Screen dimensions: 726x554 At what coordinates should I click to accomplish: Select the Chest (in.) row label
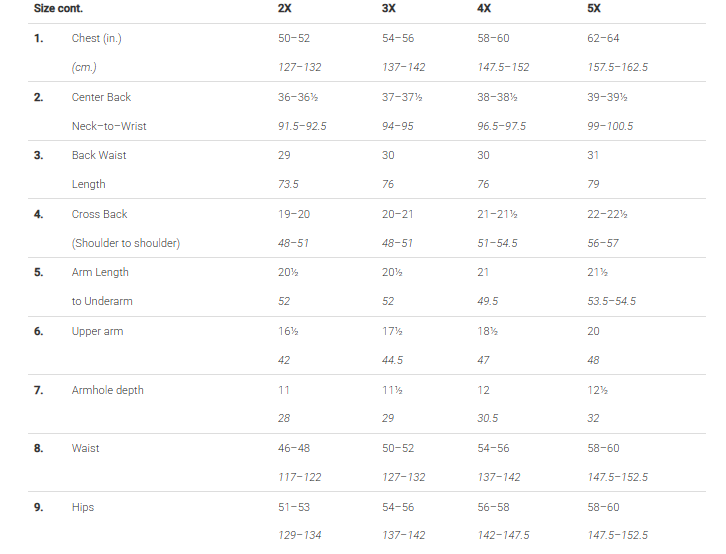pos(96,38)
